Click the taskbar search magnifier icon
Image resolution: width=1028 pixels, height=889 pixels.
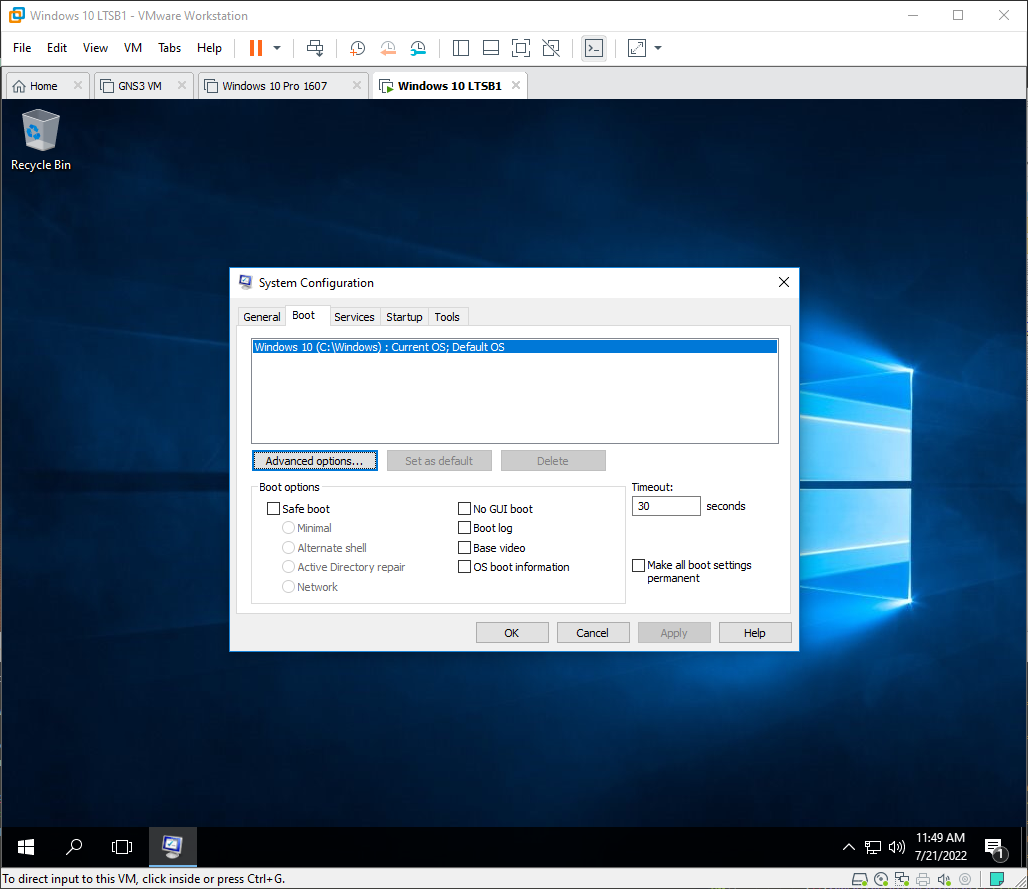tap(74, 847)
